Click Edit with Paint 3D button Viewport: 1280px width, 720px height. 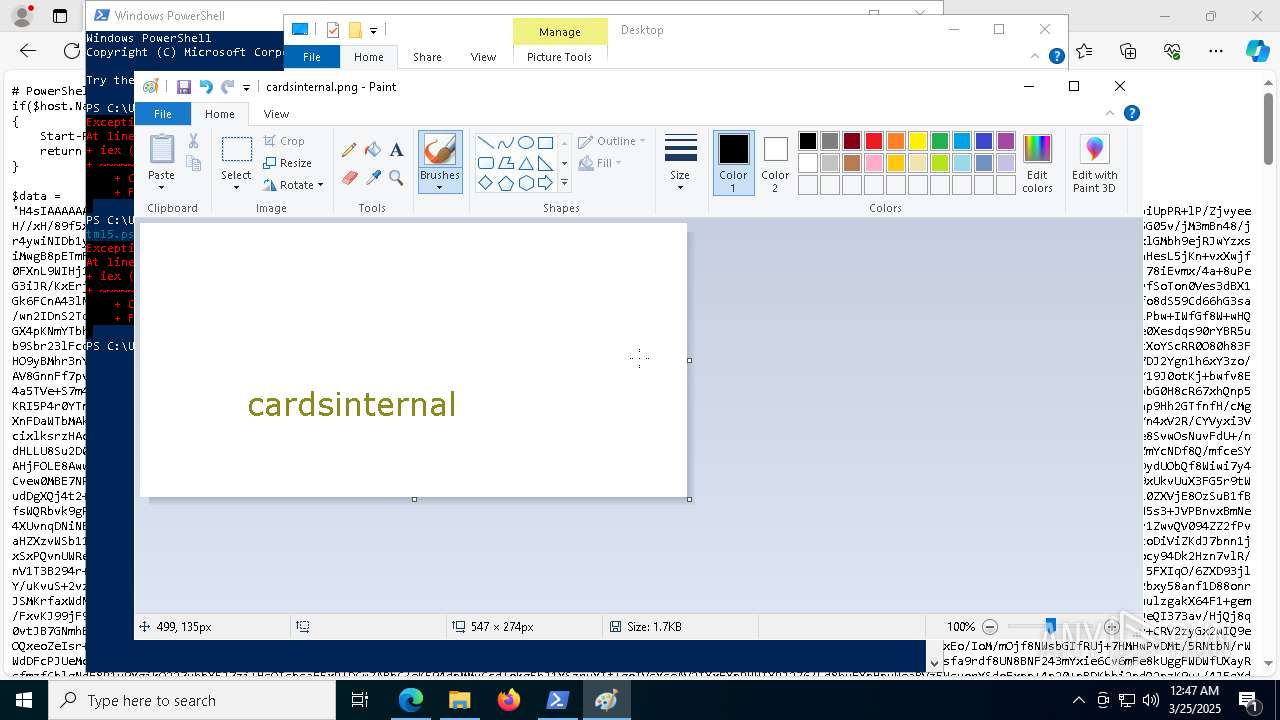coord(1094,163)
